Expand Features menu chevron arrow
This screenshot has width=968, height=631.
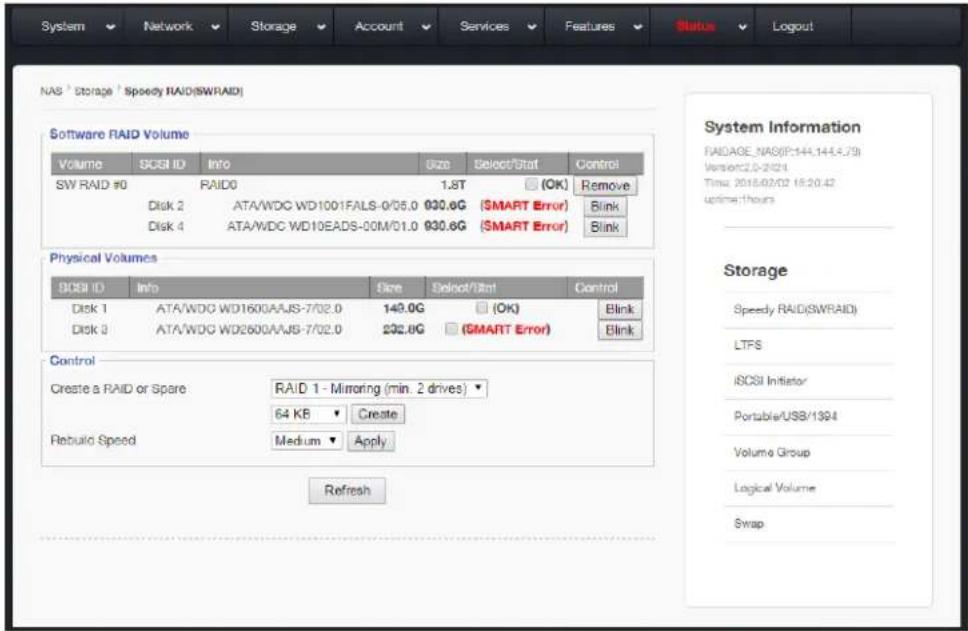[638, 27]
